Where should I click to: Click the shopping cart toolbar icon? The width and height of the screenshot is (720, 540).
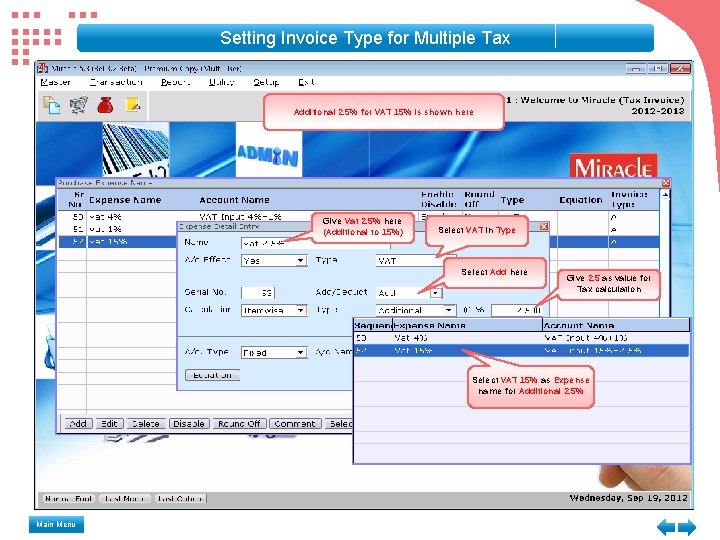[x=79, y=105]
